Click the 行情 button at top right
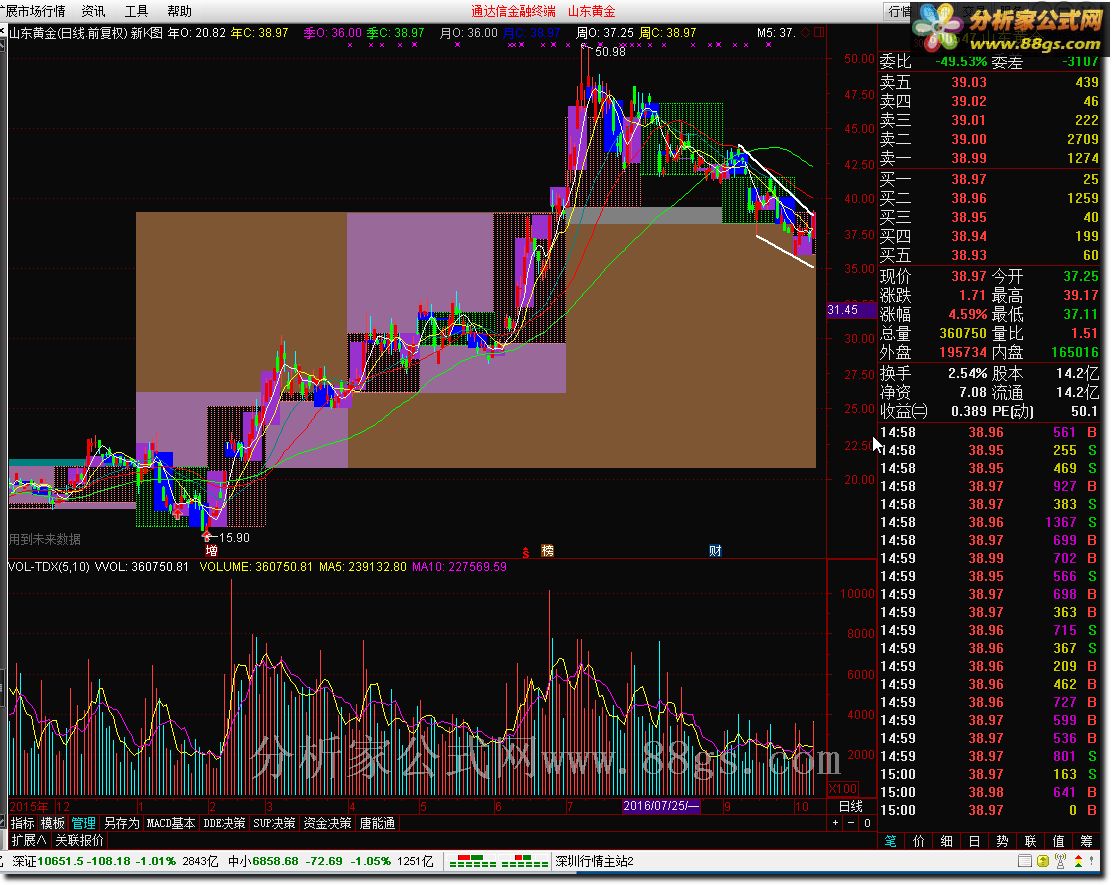This screenshot has width=1112, height=885. (899, 11)
